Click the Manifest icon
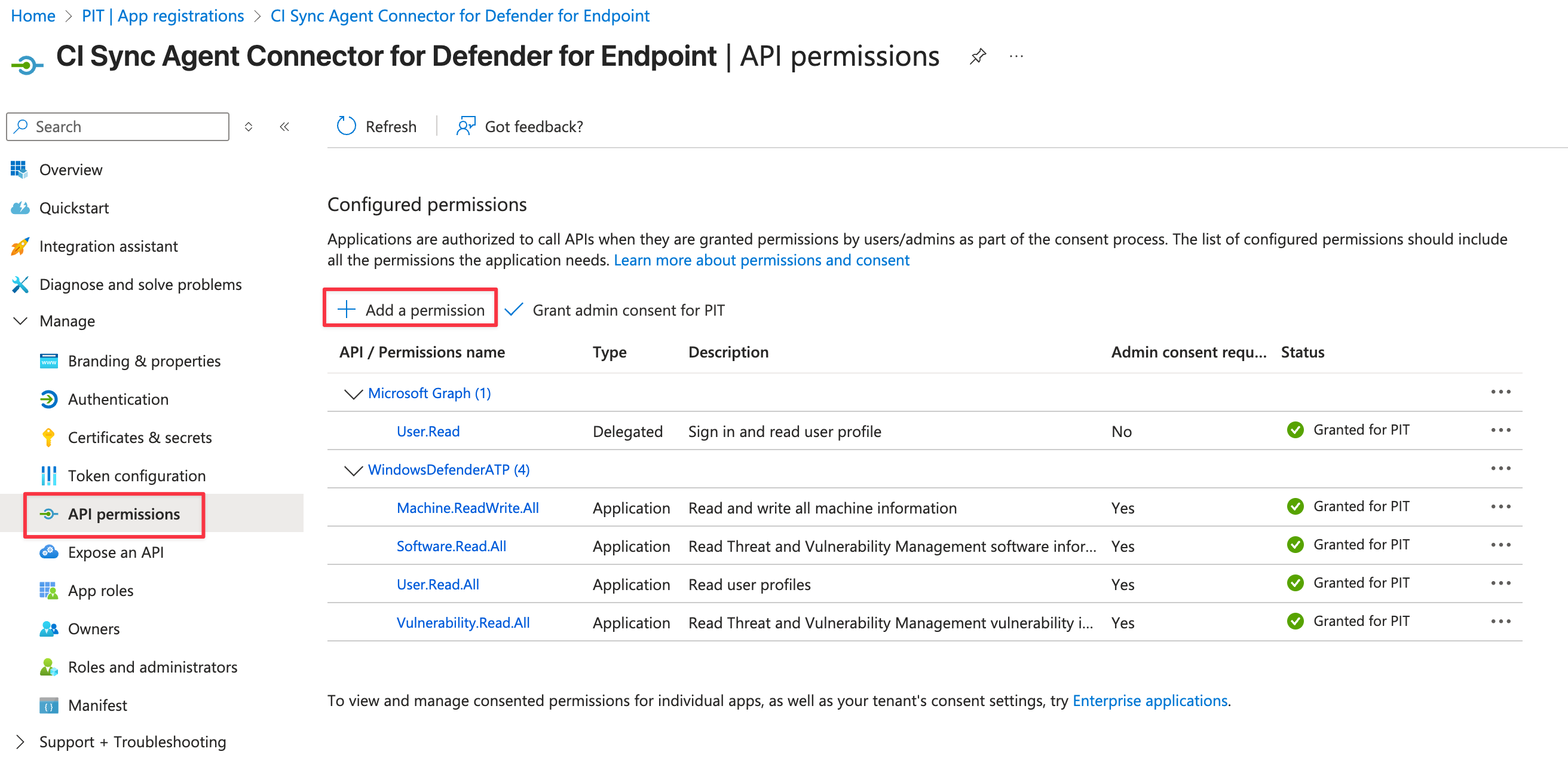1568x770 pixels. point(48,705)
